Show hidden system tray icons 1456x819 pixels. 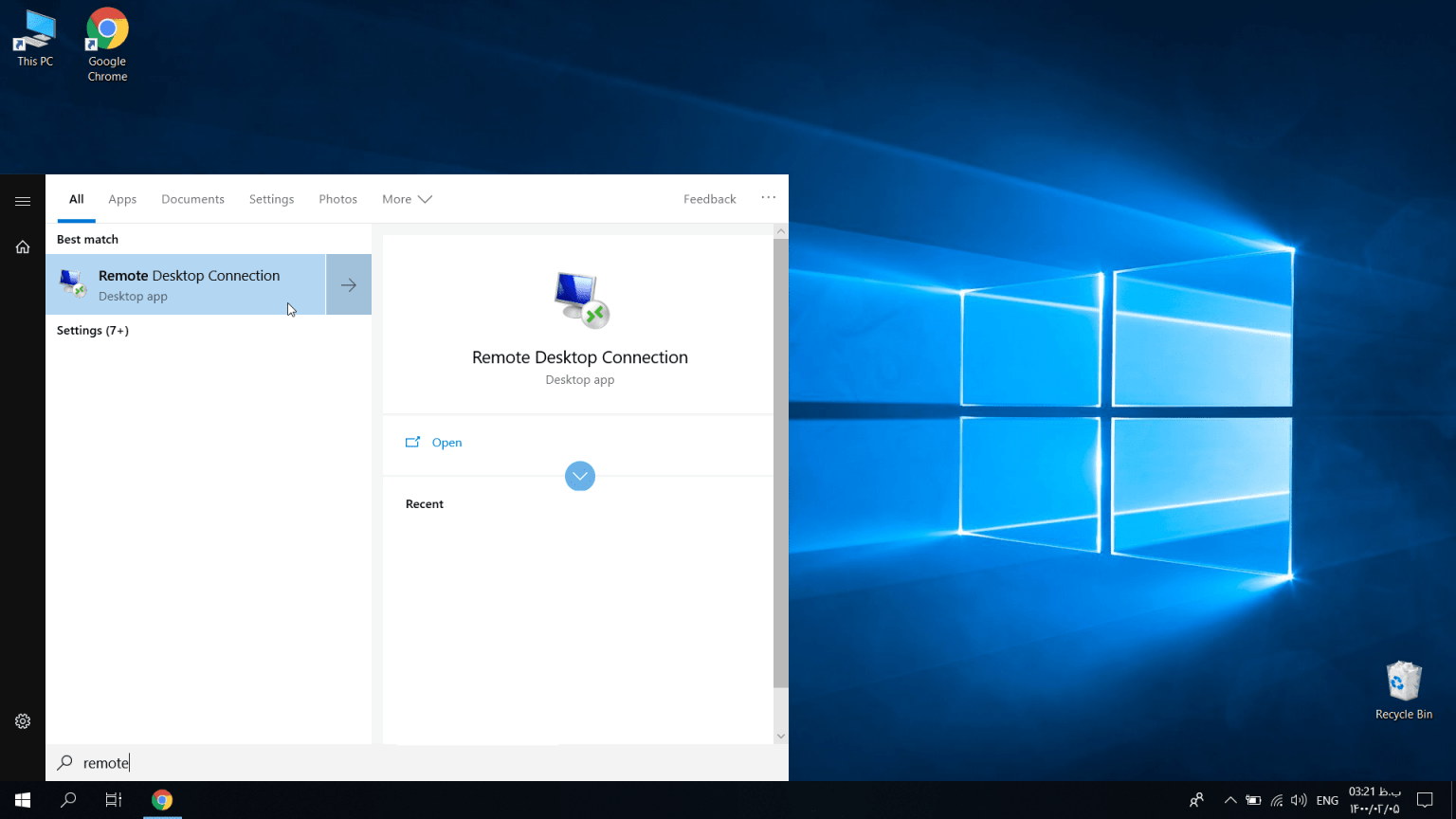(1230, 800)
